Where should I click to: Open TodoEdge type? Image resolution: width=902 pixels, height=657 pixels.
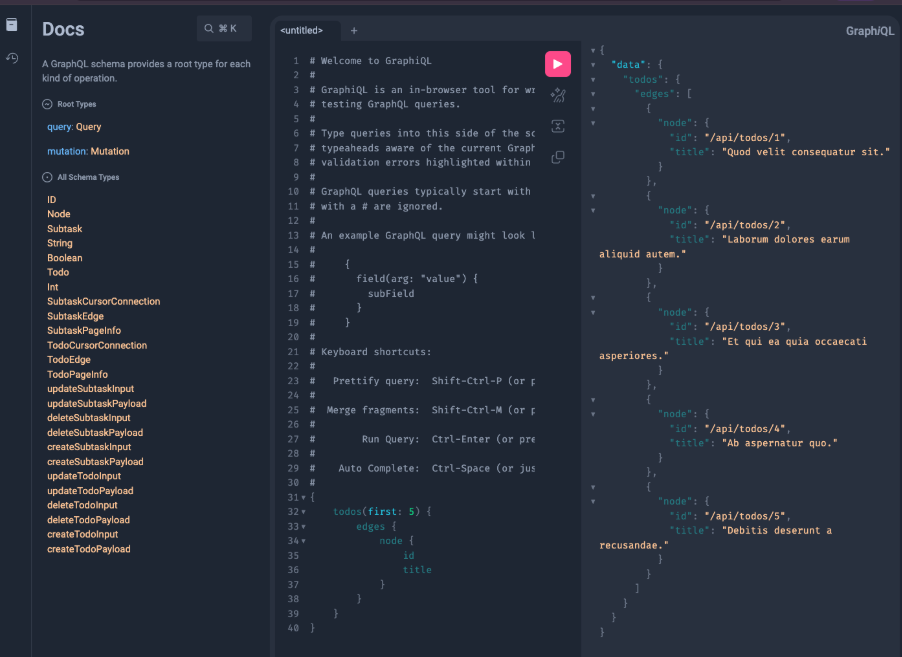69,360
